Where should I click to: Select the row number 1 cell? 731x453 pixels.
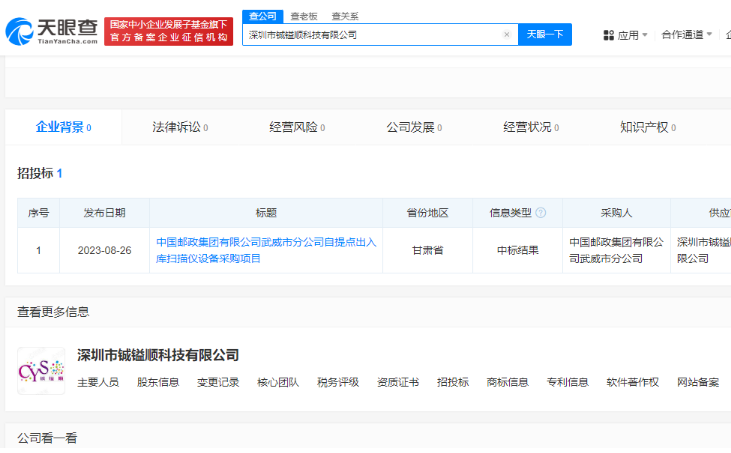pos(38,250)
